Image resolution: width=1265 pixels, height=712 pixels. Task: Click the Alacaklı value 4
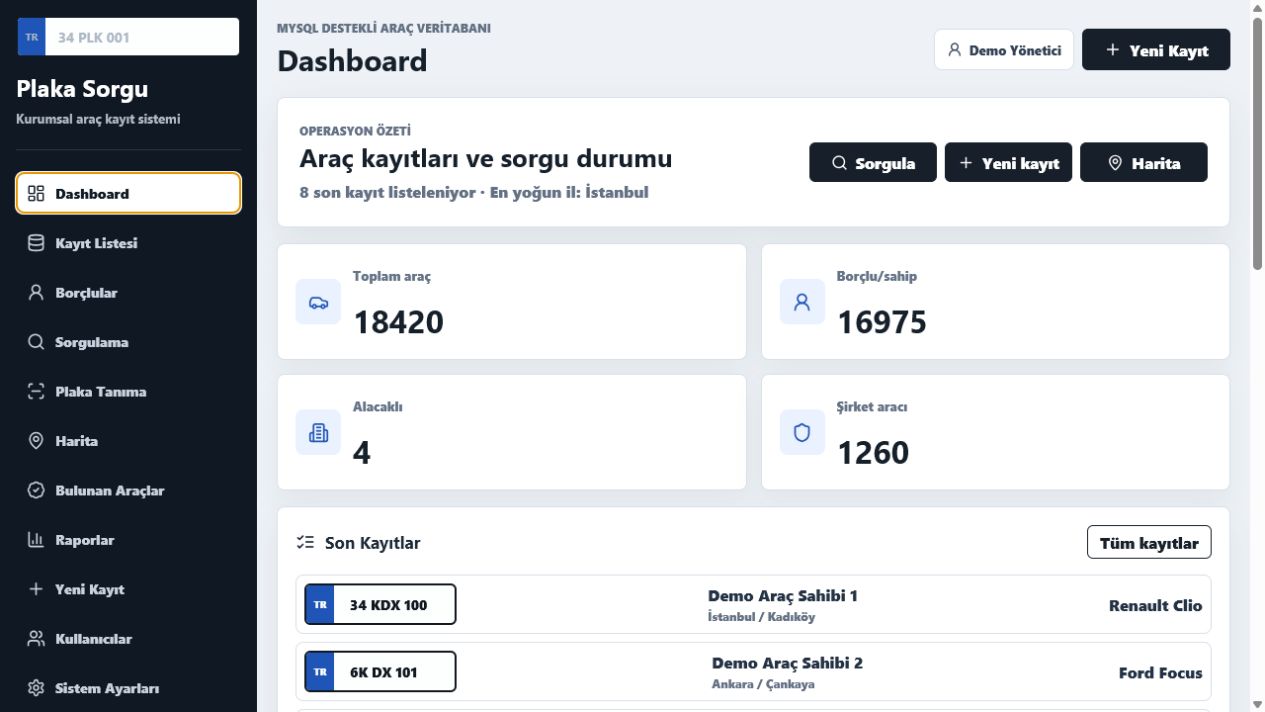(362, 453)
